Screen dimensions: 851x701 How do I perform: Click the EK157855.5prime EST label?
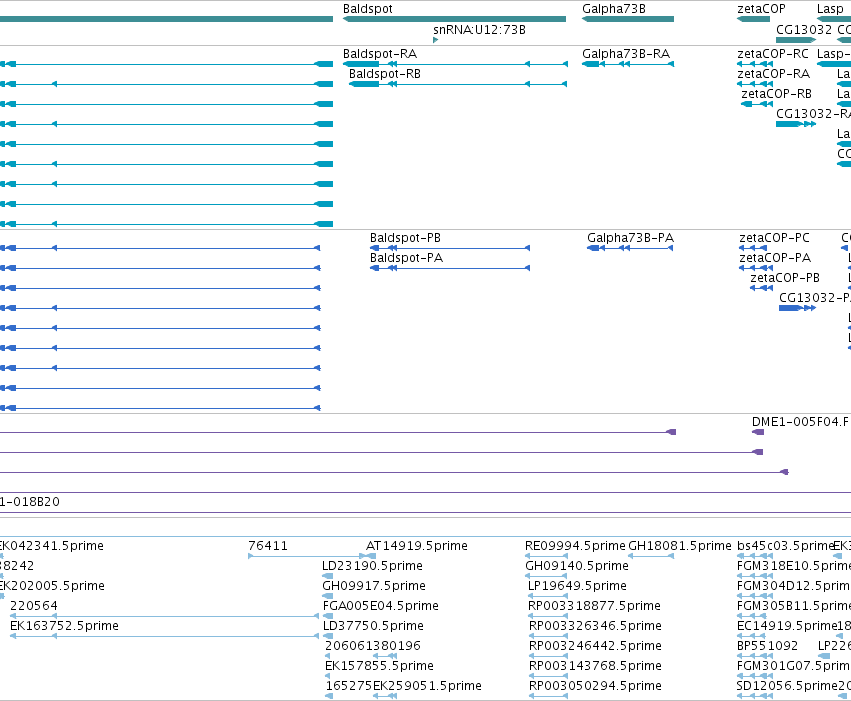[x=379, y=666]
